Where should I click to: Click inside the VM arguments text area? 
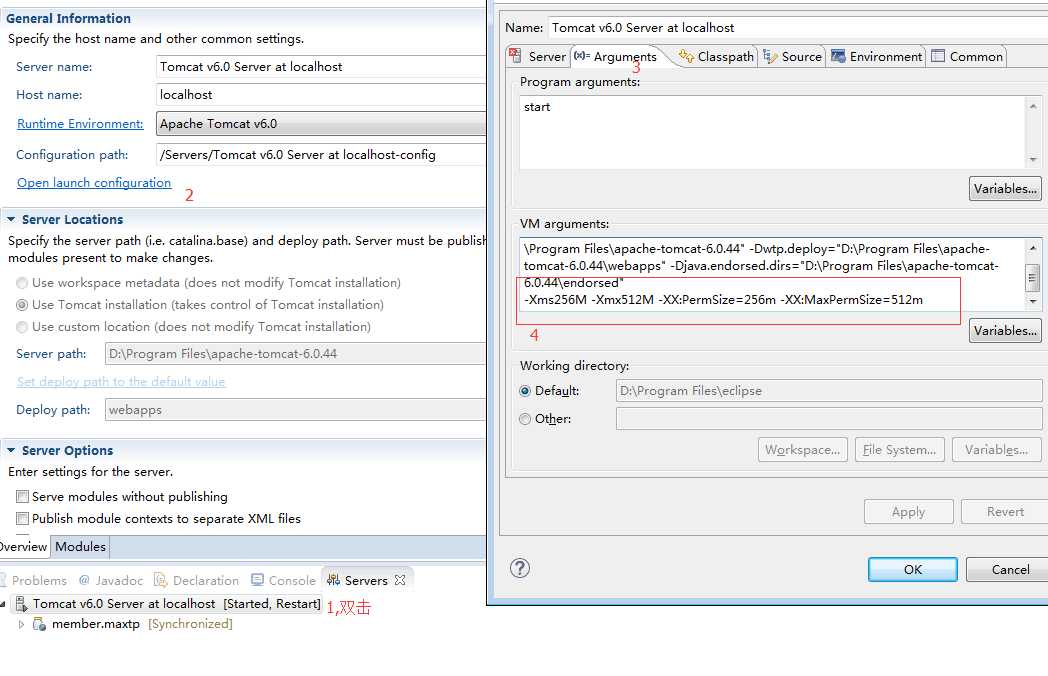click(x=773, y=274)
